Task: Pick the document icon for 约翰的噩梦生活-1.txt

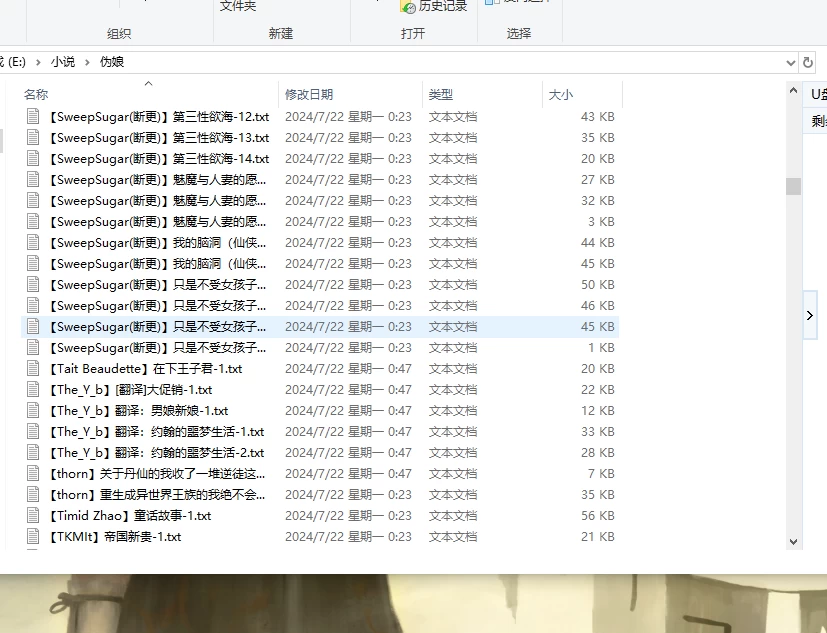Action: point(33,431)
